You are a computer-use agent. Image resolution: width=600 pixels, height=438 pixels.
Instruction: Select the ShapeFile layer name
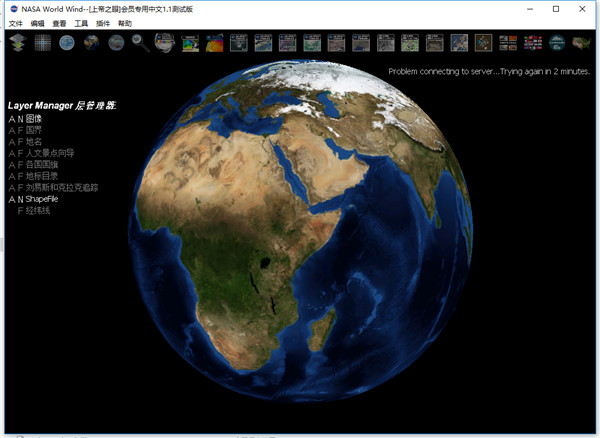pyautogui.click(x=42, y=199)
